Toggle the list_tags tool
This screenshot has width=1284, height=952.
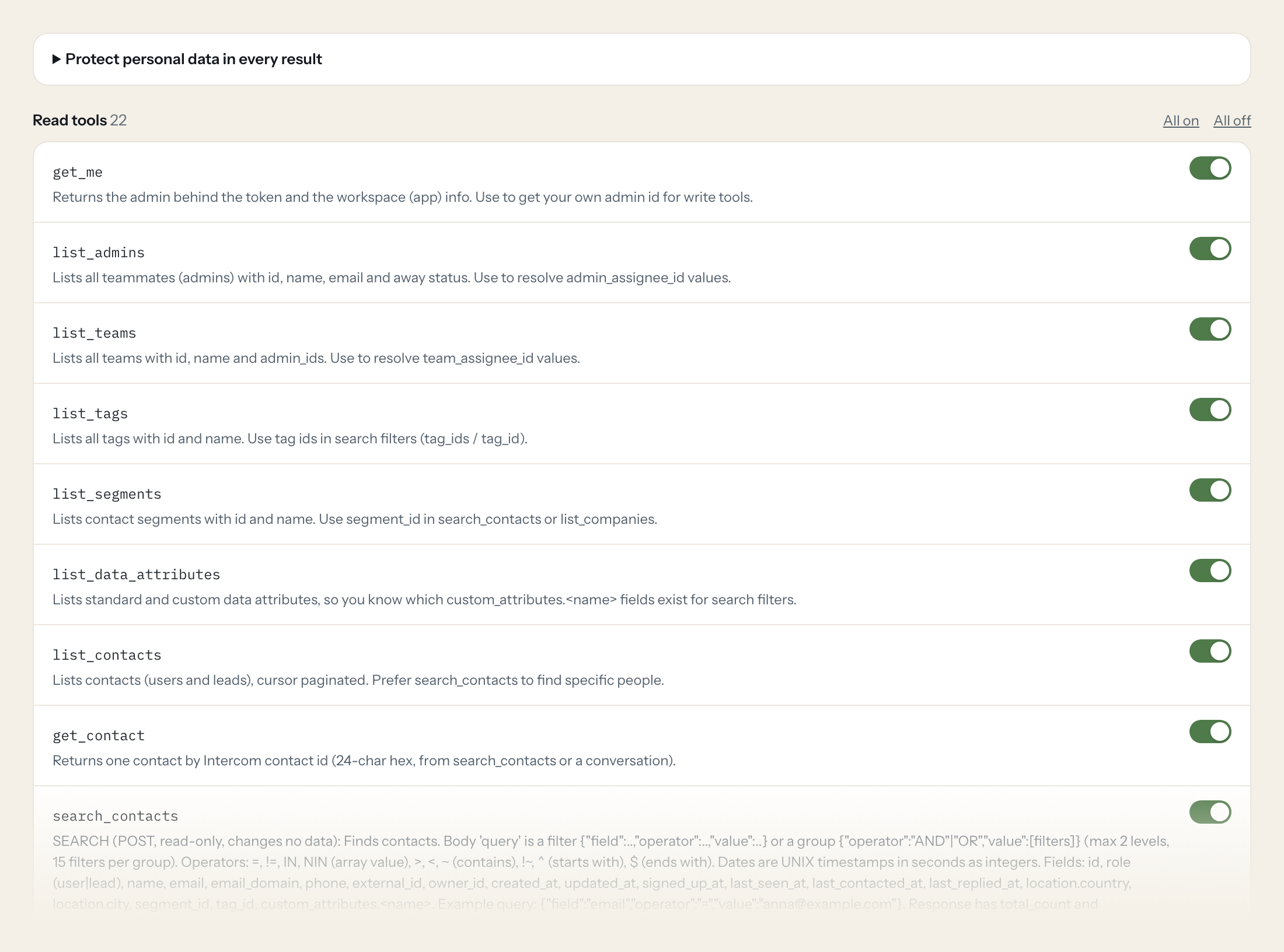[x=1210, y=409]
